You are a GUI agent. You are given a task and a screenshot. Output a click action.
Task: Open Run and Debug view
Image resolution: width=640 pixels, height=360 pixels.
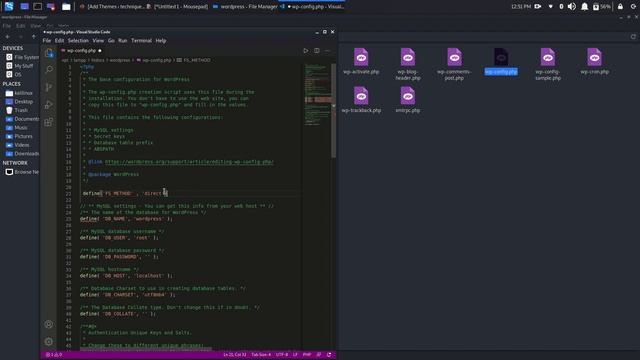pyautogui.click(x=49, y=104)
